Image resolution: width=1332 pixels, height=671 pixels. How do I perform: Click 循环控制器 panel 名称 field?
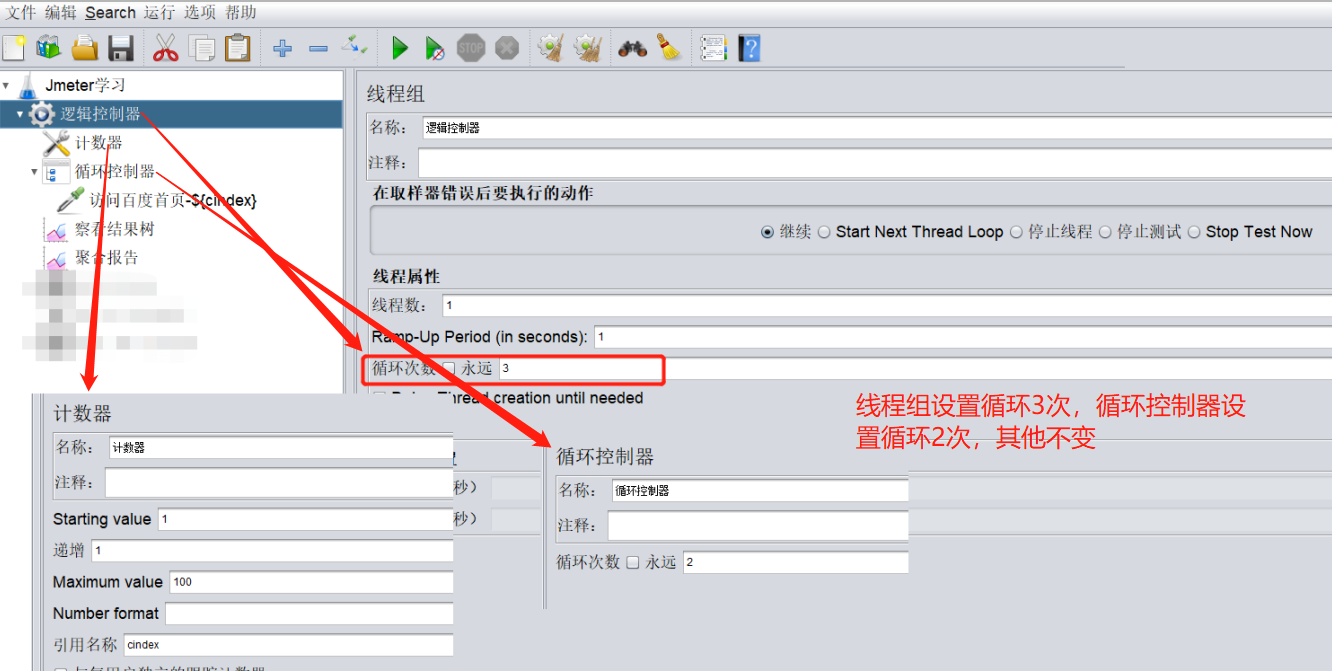tap(760, 490)
